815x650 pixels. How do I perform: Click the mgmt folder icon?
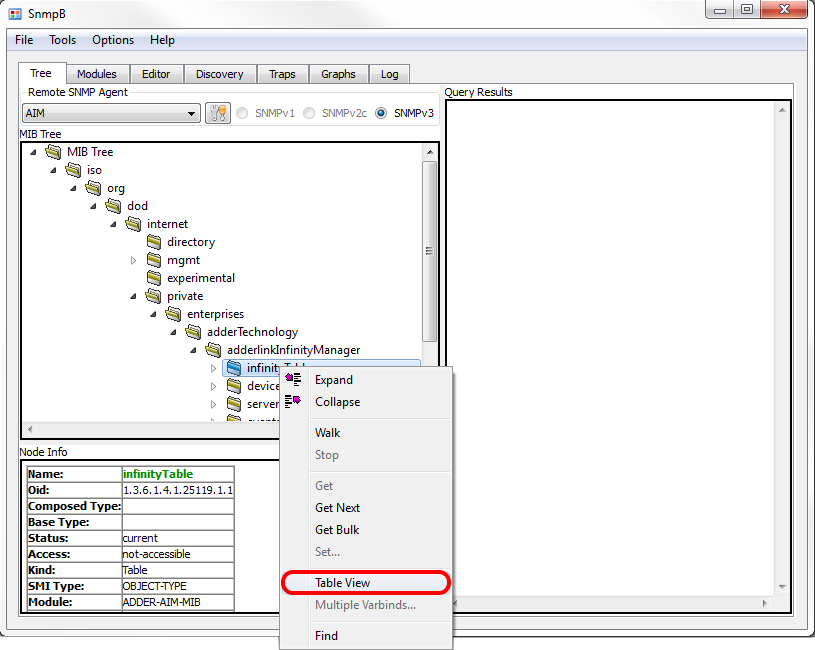pos(154,260)
